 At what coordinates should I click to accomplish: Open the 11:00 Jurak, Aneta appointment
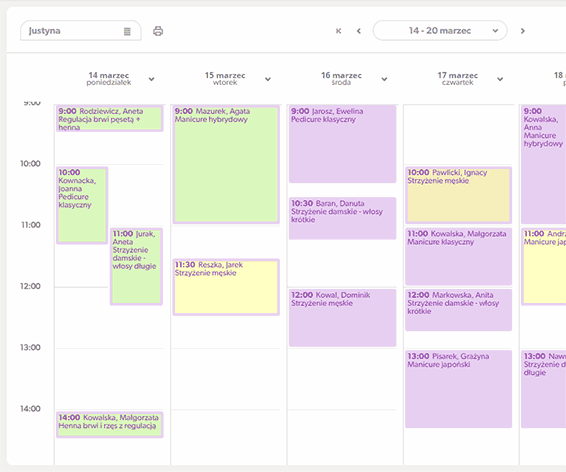(x=136, y=266)
